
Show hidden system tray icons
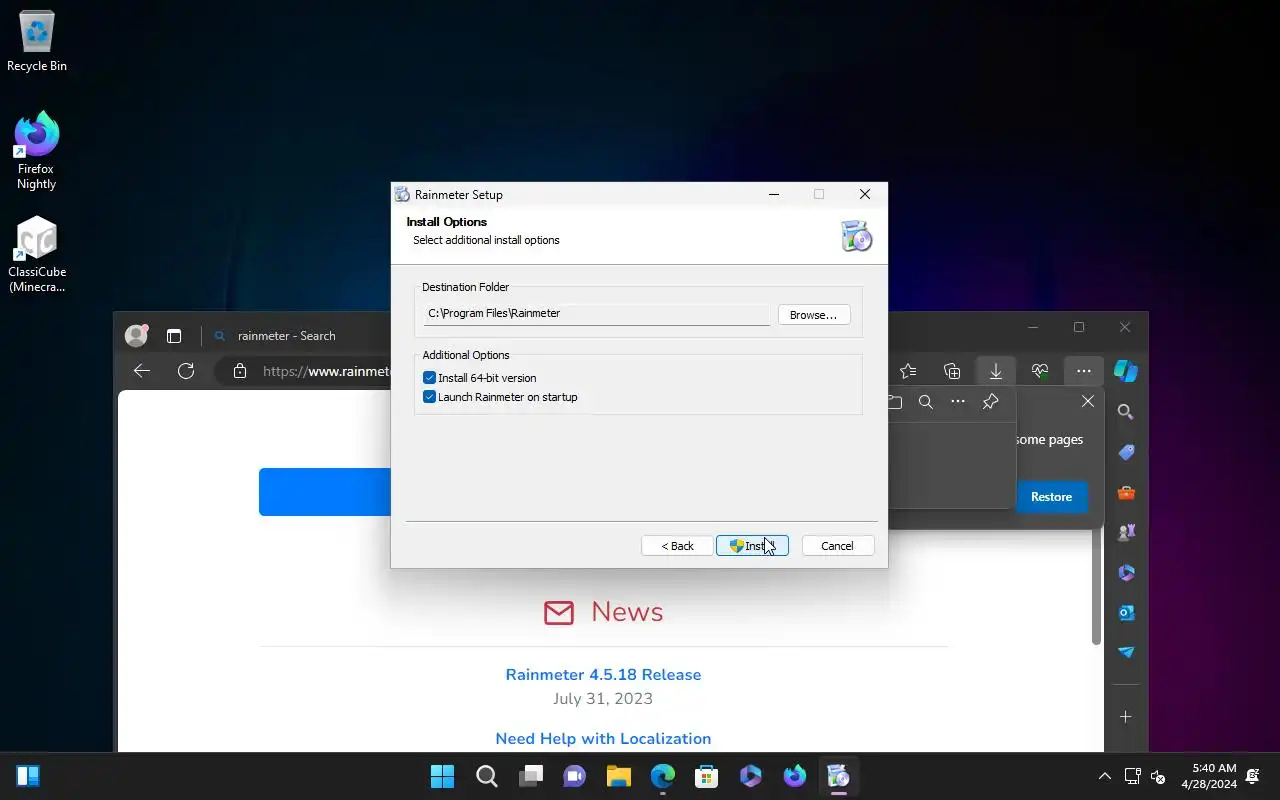click(x=1104, y=776)
